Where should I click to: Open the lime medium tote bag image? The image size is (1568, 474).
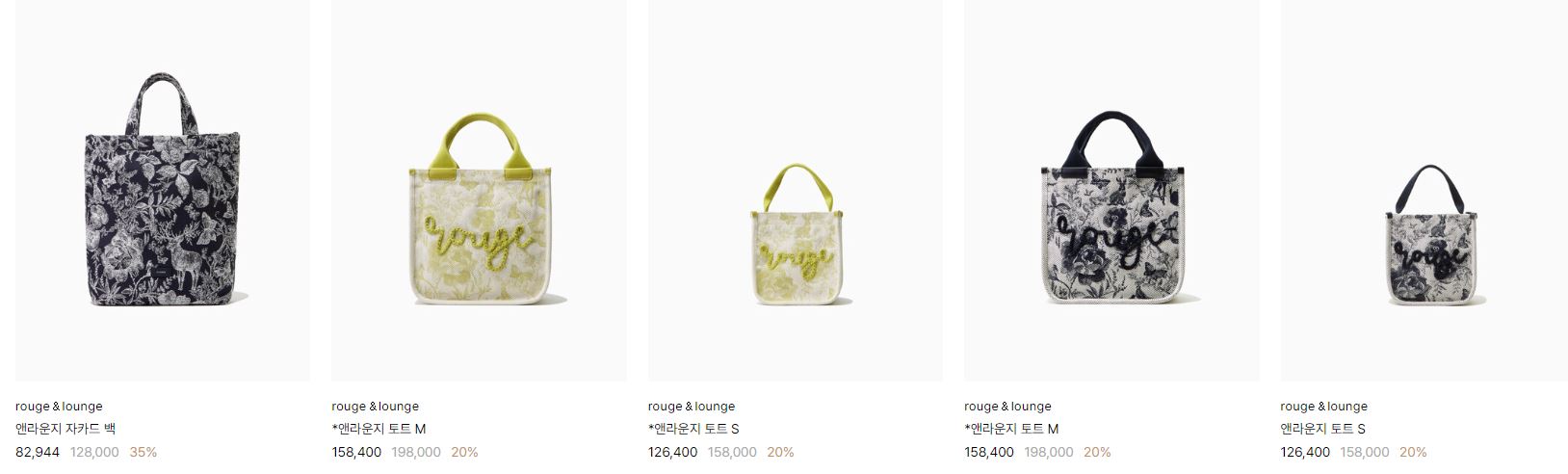tap(479, 190)
